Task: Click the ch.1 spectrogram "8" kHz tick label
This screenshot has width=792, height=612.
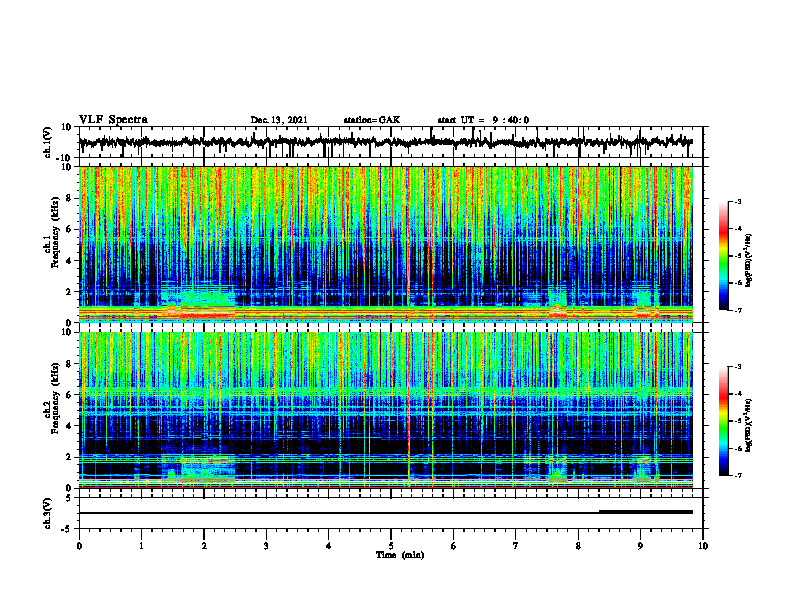Action: coord(69,198)
